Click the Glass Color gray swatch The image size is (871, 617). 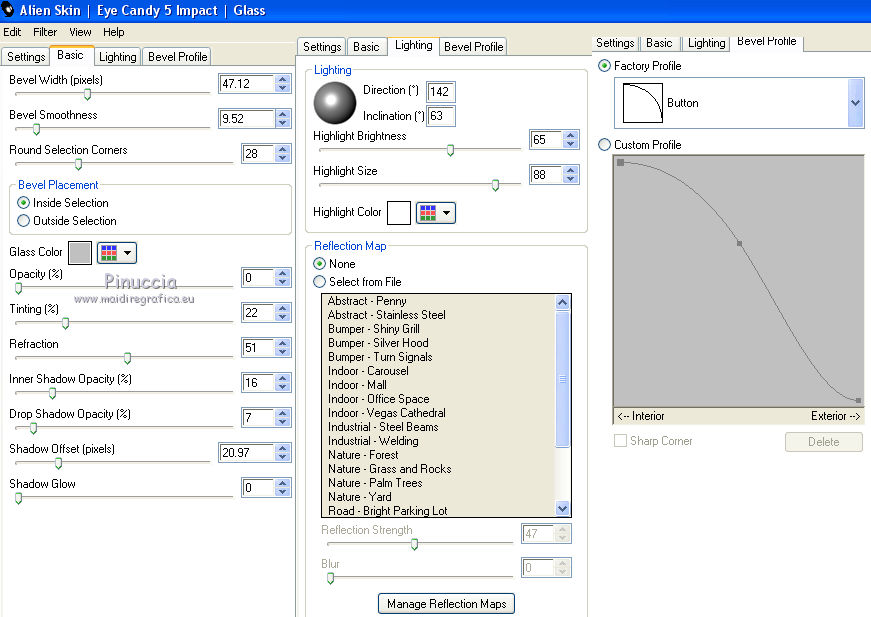[80, 253]
